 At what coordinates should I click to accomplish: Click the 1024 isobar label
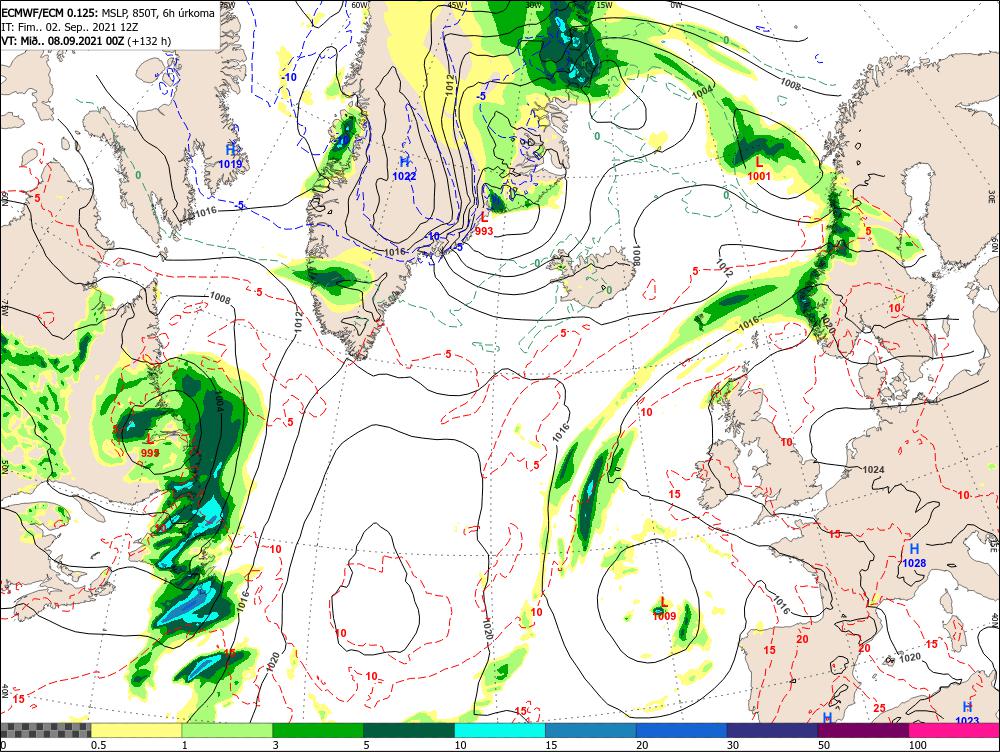pos(873,469)
